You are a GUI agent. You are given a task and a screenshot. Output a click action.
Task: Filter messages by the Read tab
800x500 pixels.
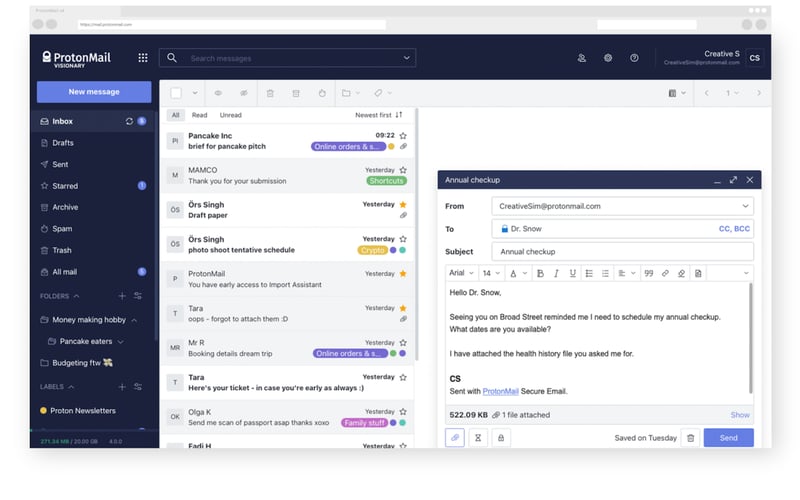click(199, 115)
